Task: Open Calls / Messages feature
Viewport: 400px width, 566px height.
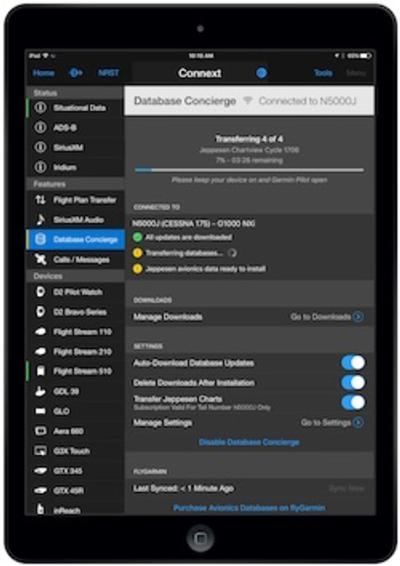Action: coord(75,259)
